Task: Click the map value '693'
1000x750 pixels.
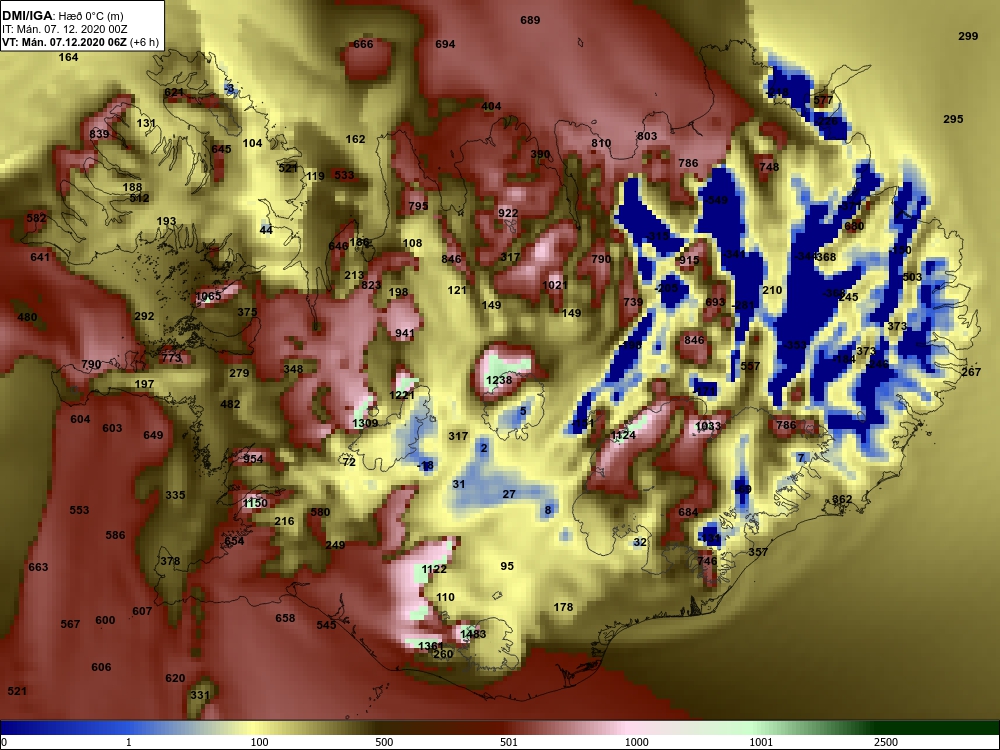Action: point(715,302)
